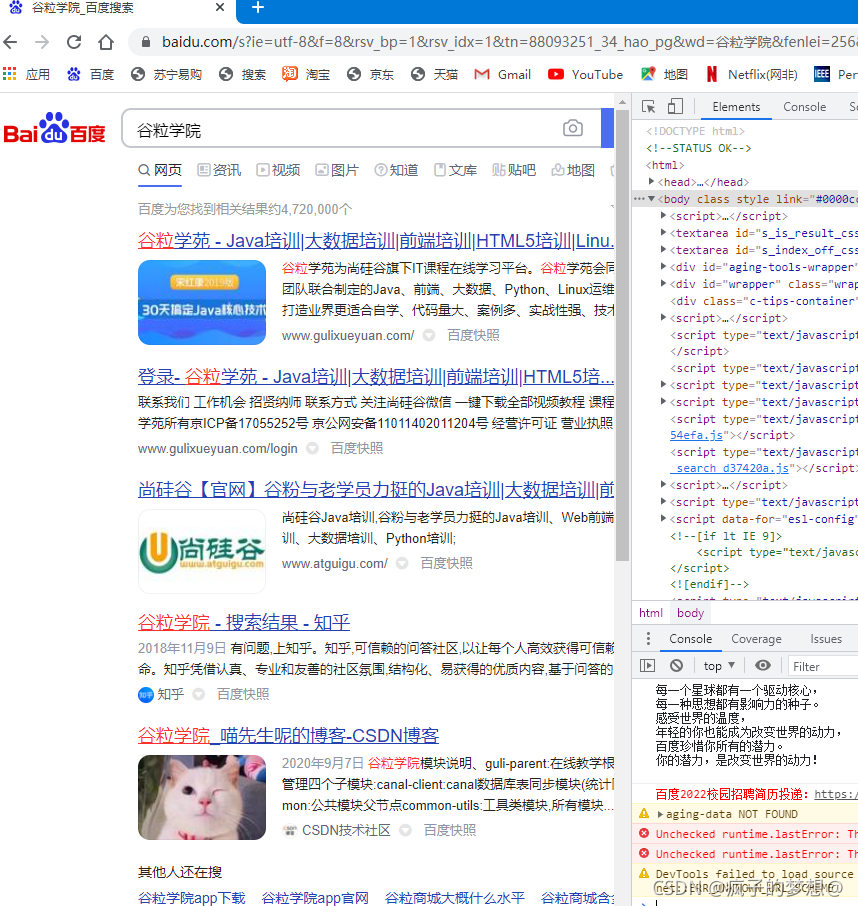
Task: Click 百度快照 dropdown icon beside www.gulixueyuan.com/login
Action: point(313,448)
